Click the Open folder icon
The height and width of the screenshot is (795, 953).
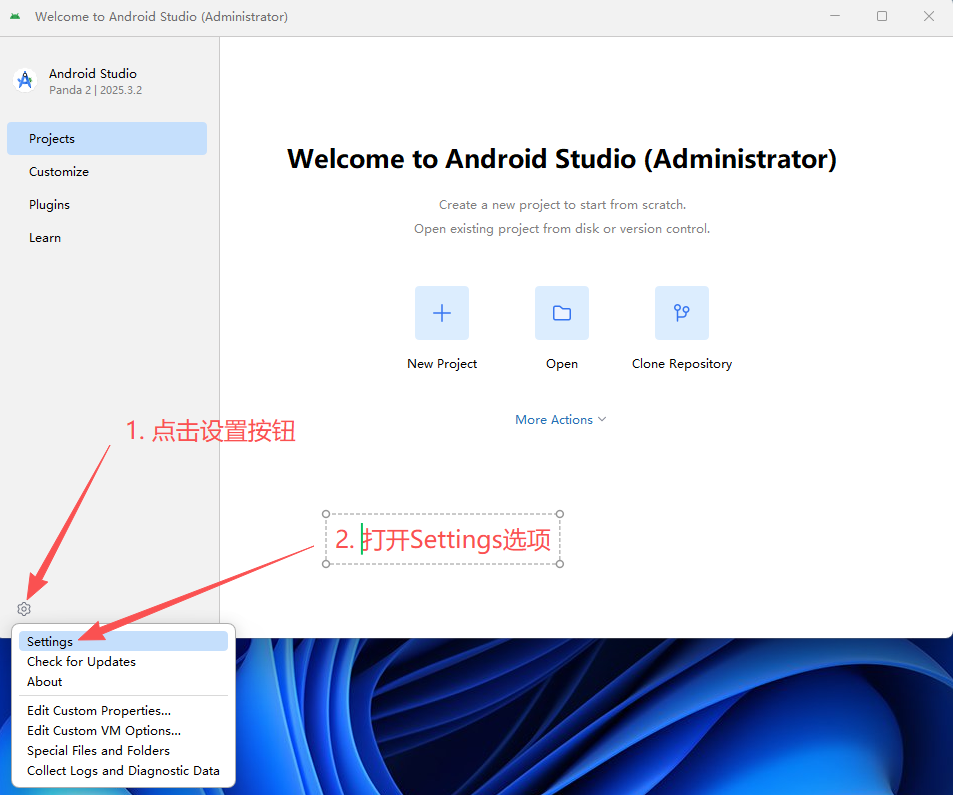[x=562, y=313]
